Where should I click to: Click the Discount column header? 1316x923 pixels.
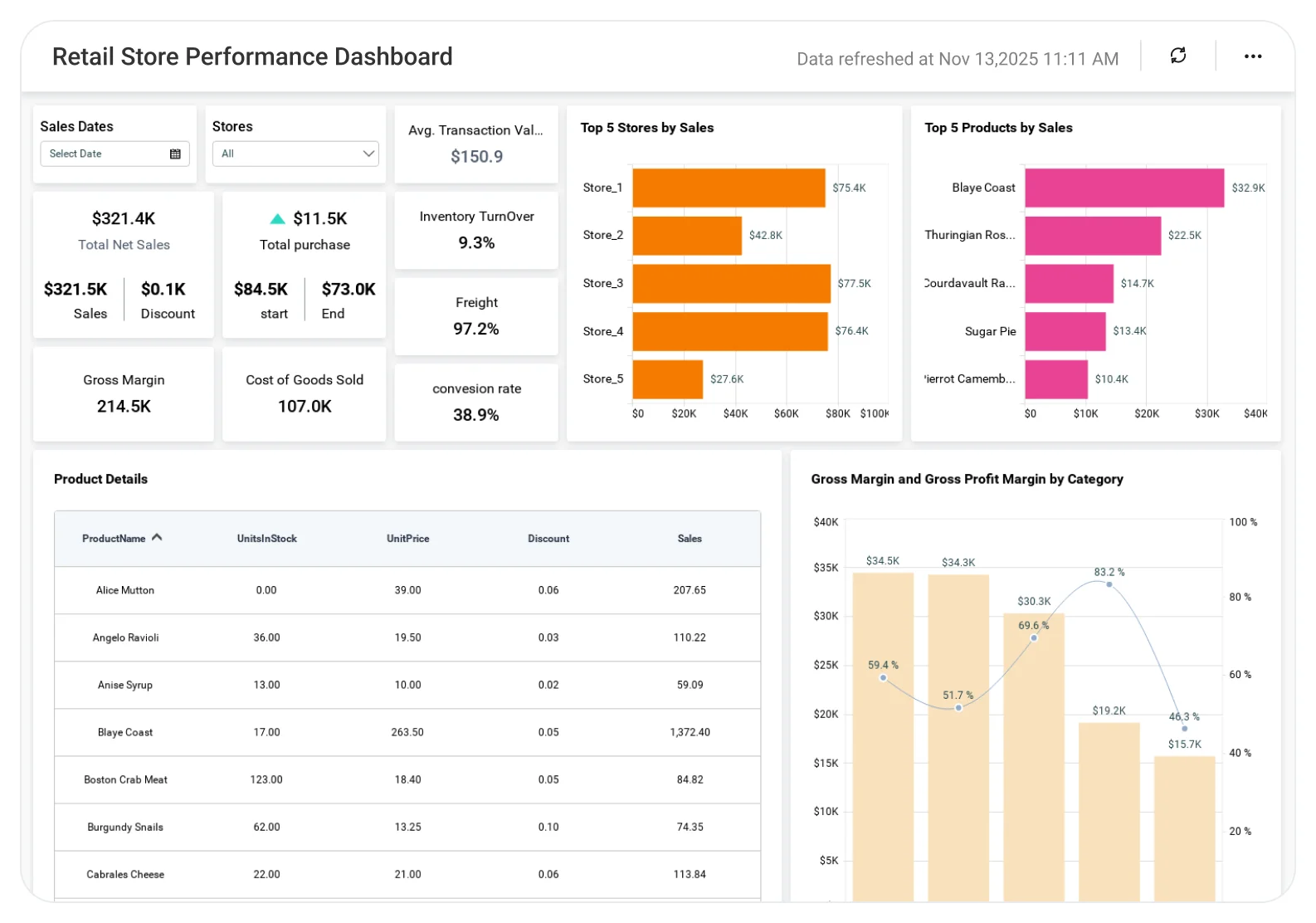pos(548,539)
